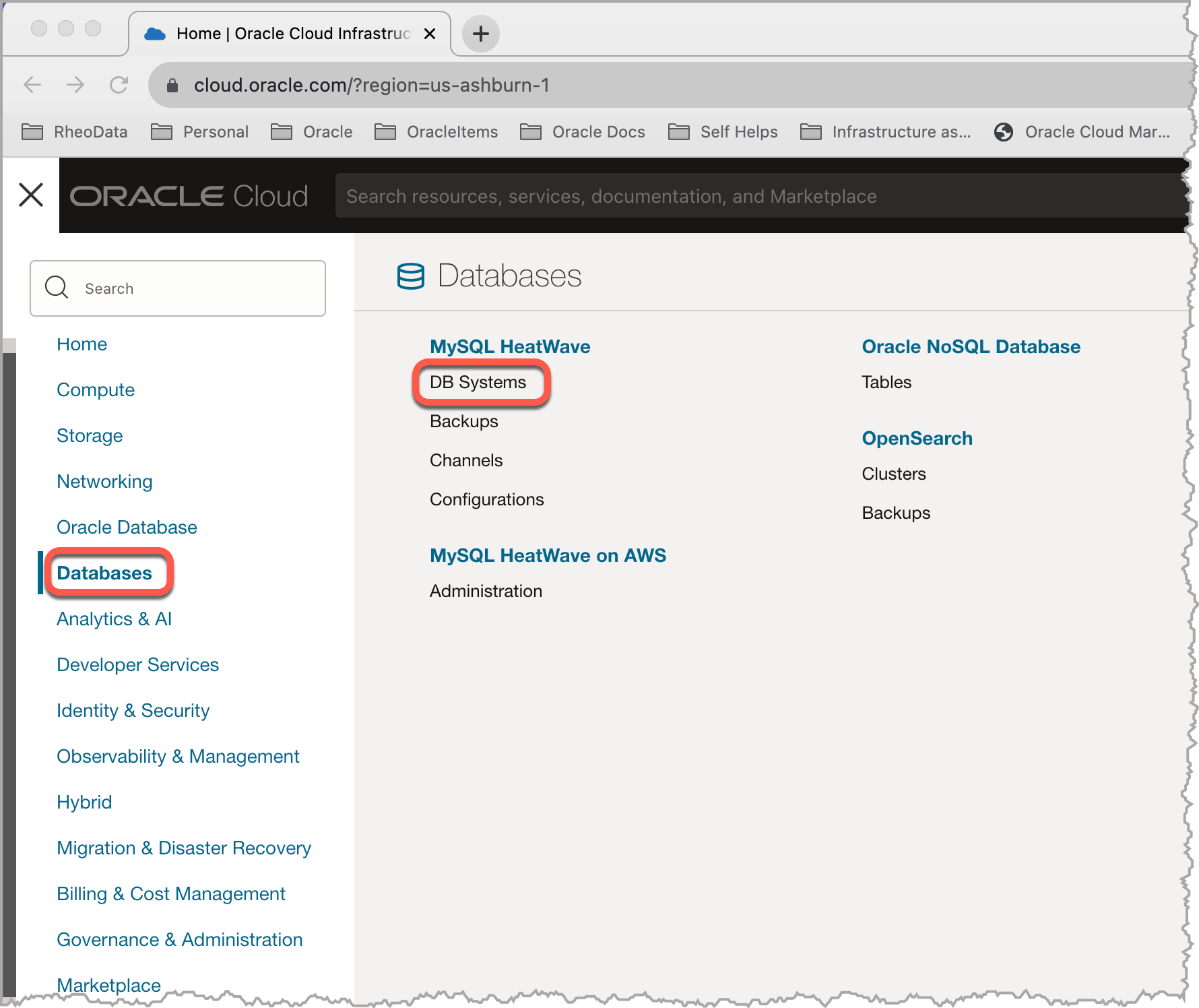Image resolution: width=1199 pixels, height=1008 pixels.
Task: Open Channels under MySQL HeatWave
Action: pos(466,461)
